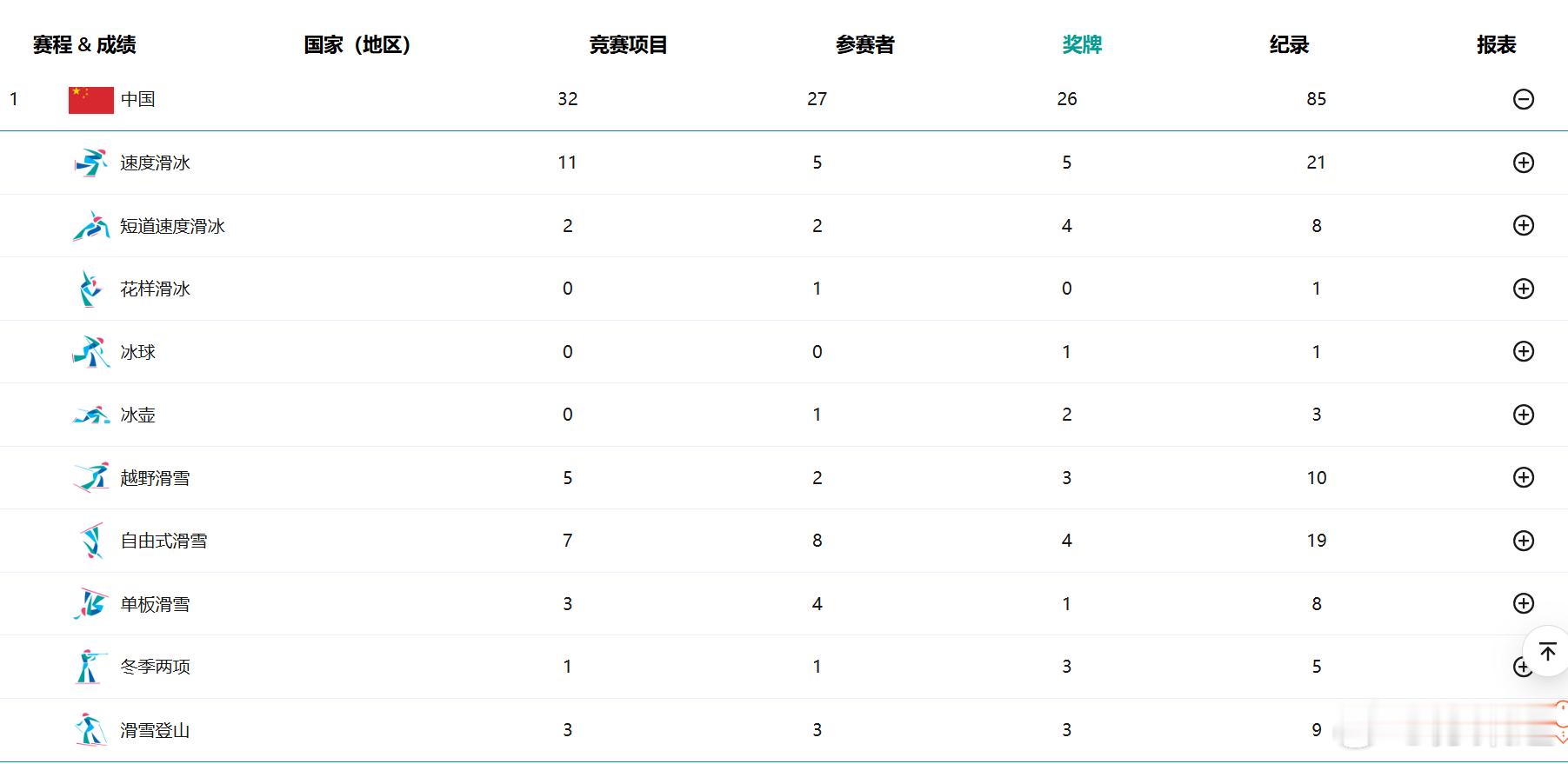Select the highlighted 奖牌 tab
Screen dimensions: 1568x764
(x=1082, y=44)
